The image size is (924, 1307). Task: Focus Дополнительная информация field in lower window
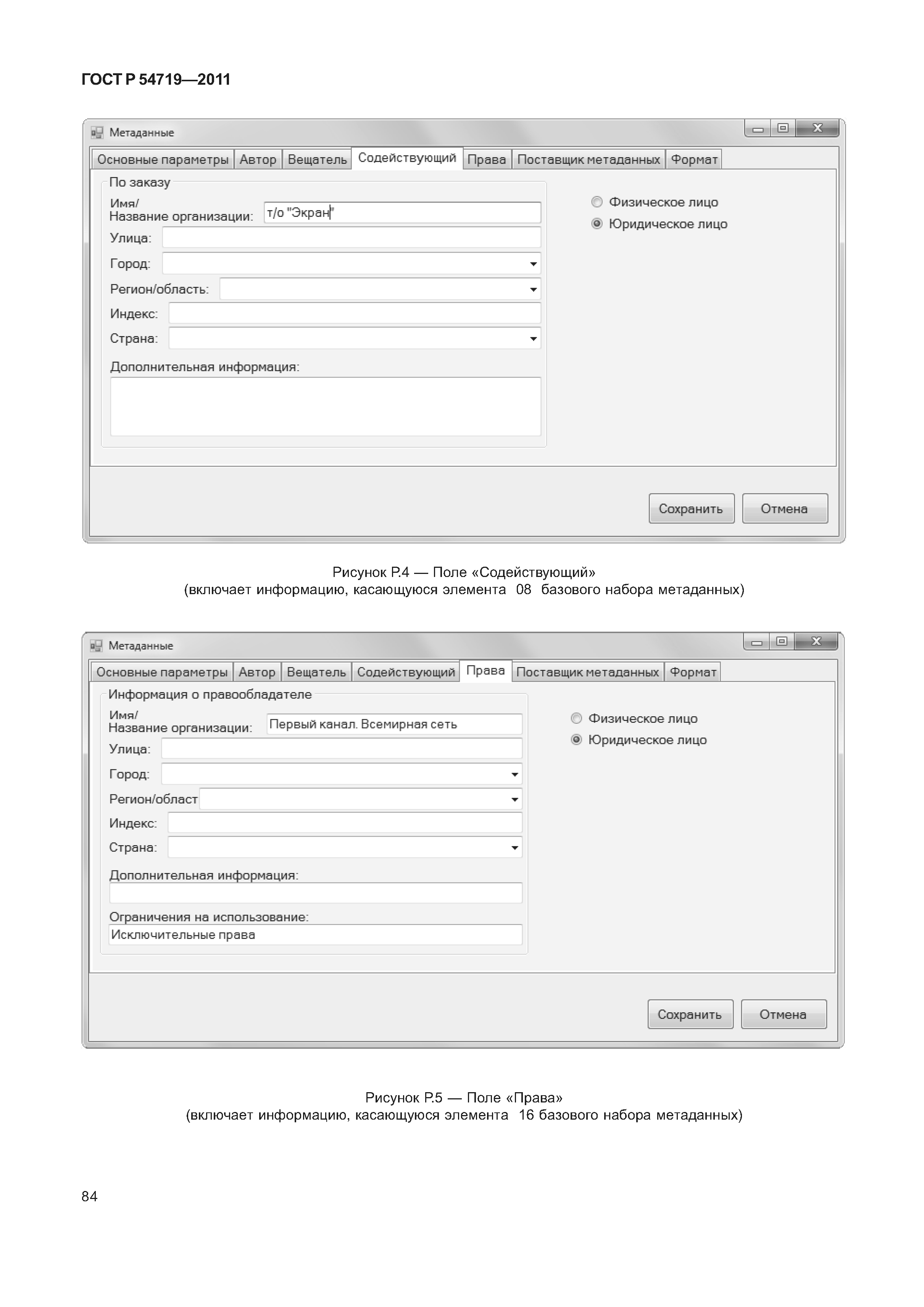point(315,893)
